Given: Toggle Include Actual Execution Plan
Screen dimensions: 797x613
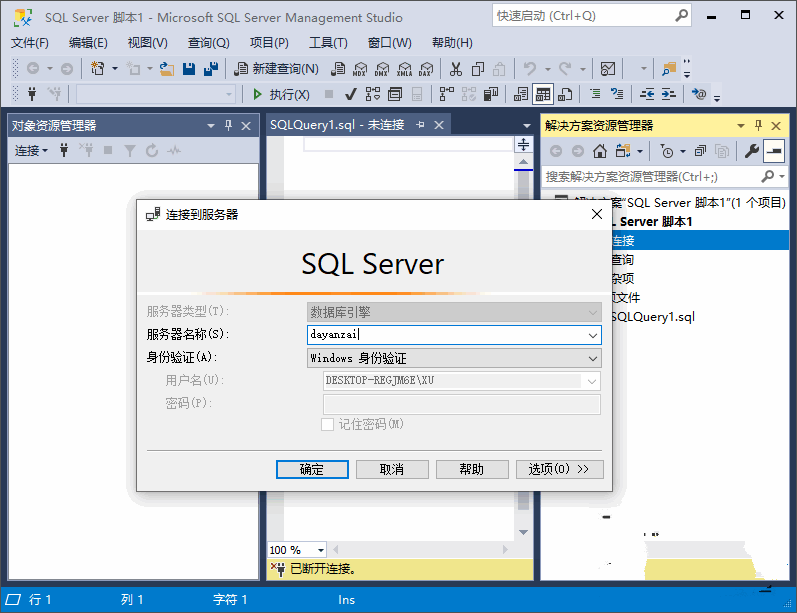Looking at the screenshot, I should click(x=447, y=95).
